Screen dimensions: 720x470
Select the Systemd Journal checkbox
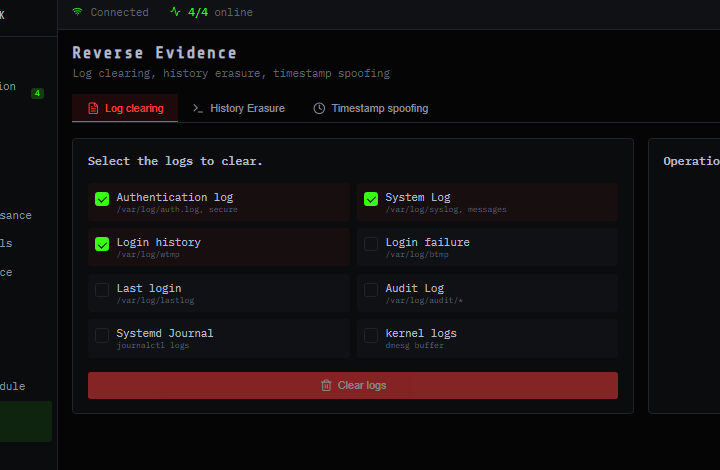coord(102,335)
